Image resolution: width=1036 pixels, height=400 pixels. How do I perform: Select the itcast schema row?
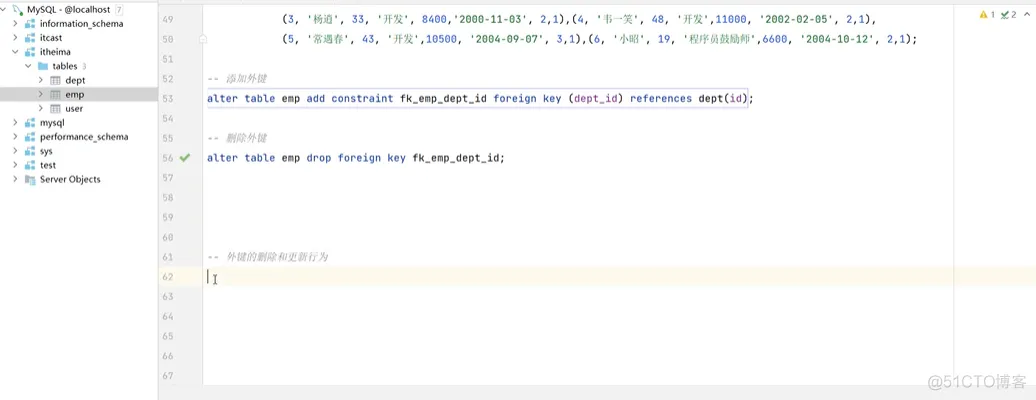[79, 38]
